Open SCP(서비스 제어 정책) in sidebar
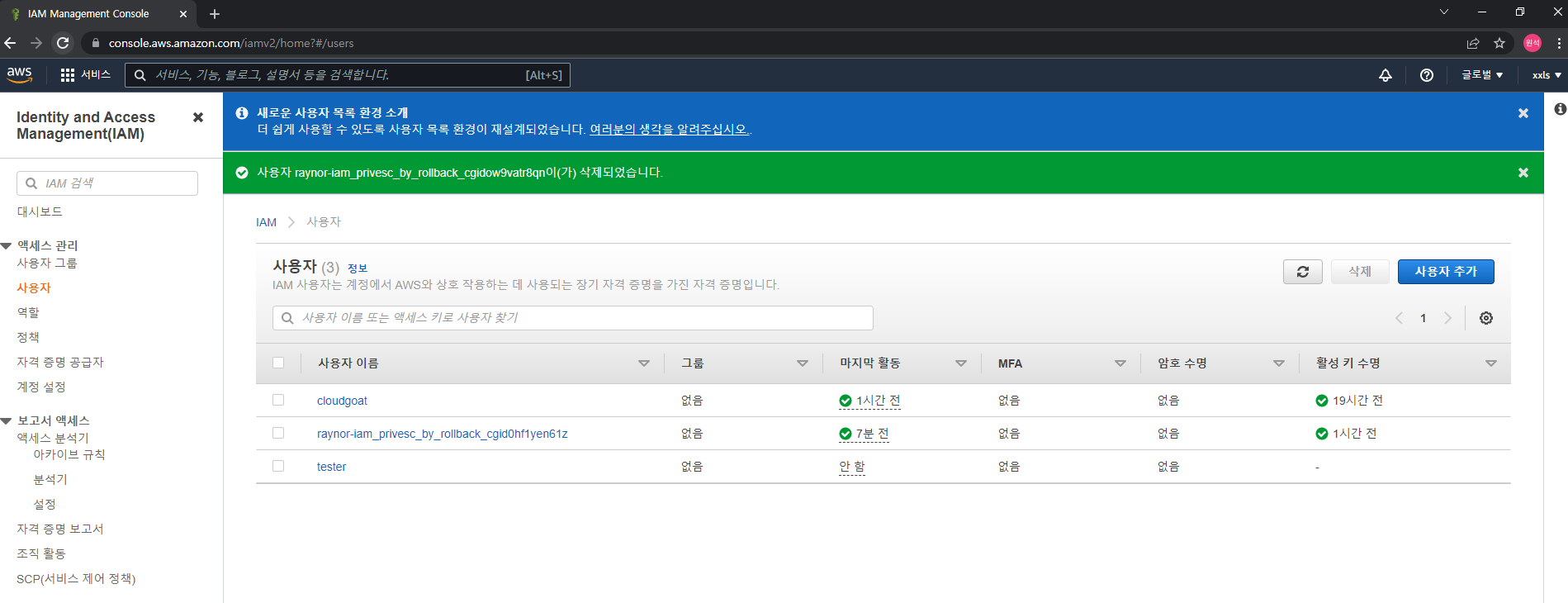The height and width of the screenshot is (603, 1568). [76, 578]
